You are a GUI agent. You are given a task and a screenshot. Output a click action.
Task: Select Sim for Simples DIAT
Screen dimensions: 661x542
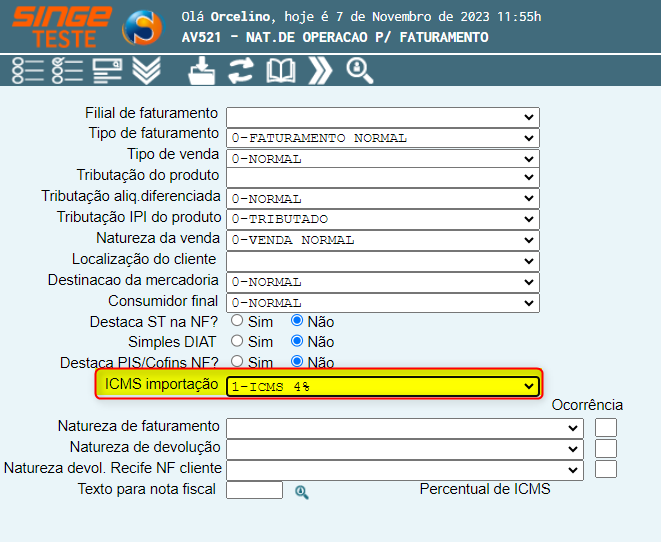pos(237,341)
